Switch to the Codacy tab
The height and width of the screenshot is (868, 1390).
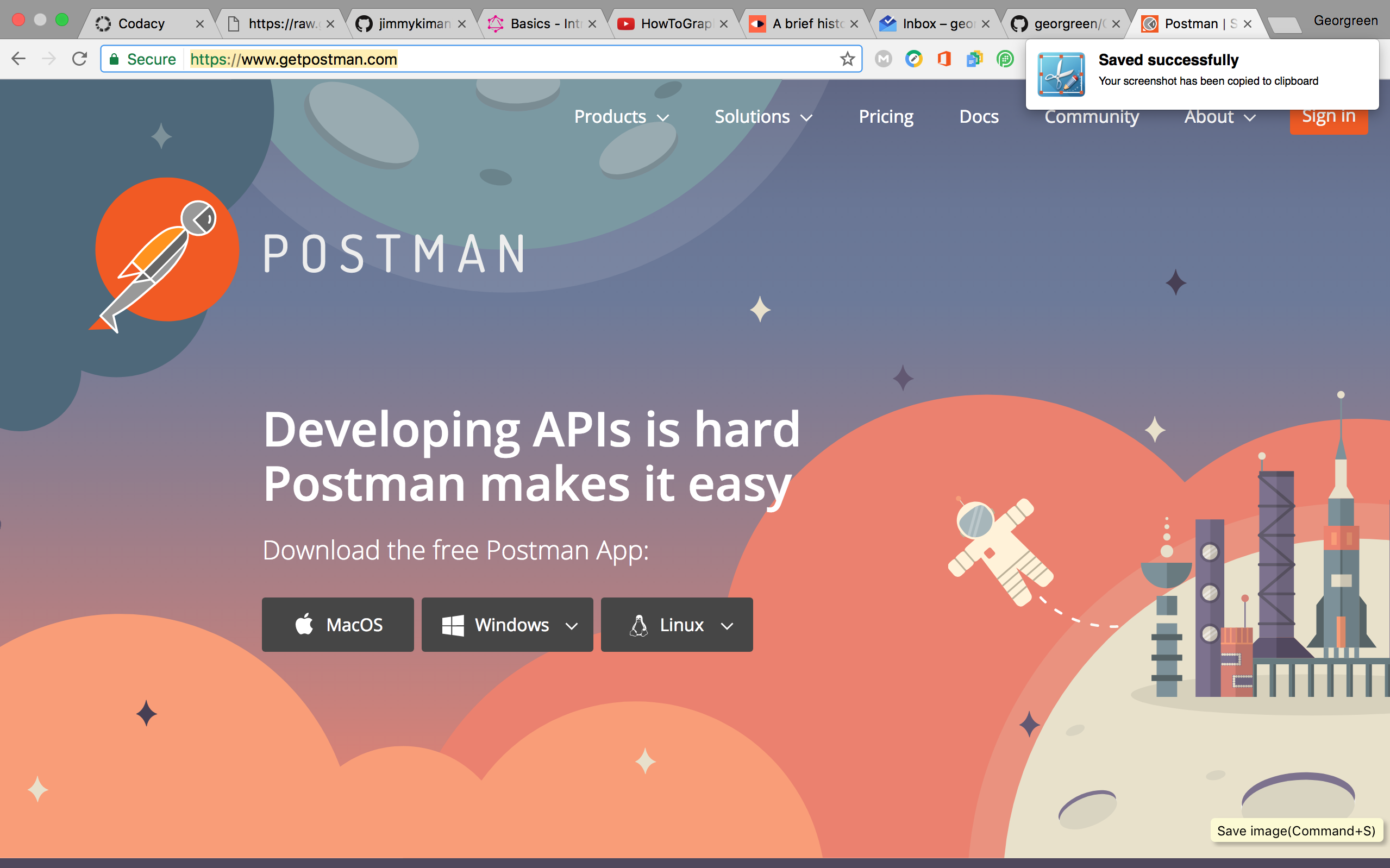(x=141, y=23)
